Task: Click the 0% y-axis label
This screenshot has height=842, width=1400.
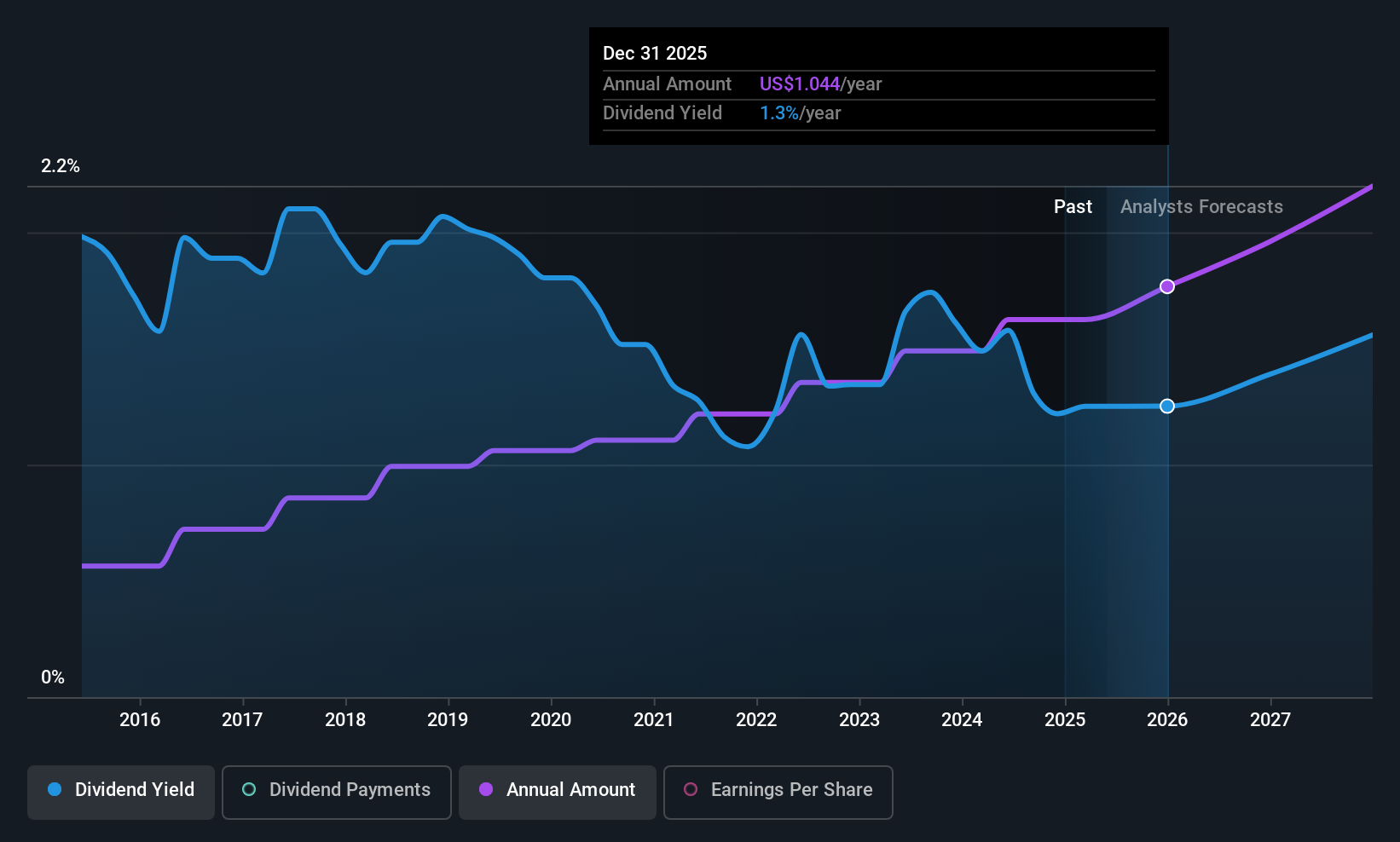Action: click(53, 678)
